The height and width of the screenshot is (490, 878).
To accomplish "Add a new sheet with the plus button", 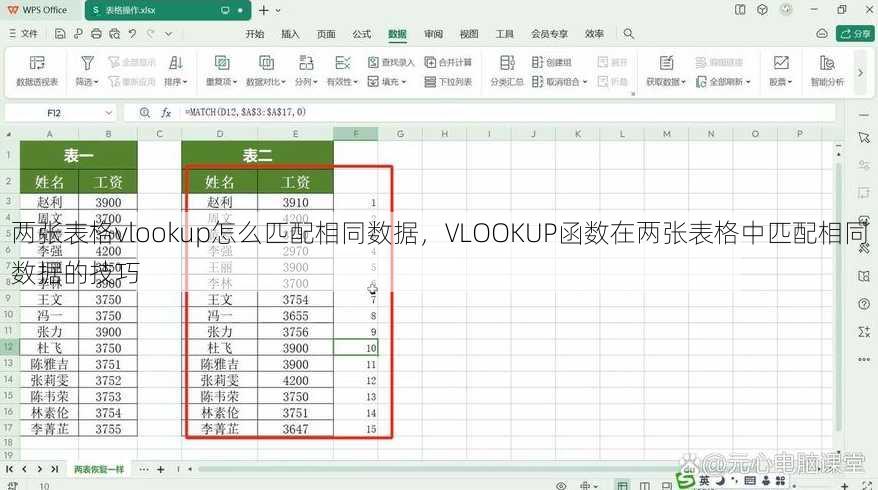I will 161,469.
